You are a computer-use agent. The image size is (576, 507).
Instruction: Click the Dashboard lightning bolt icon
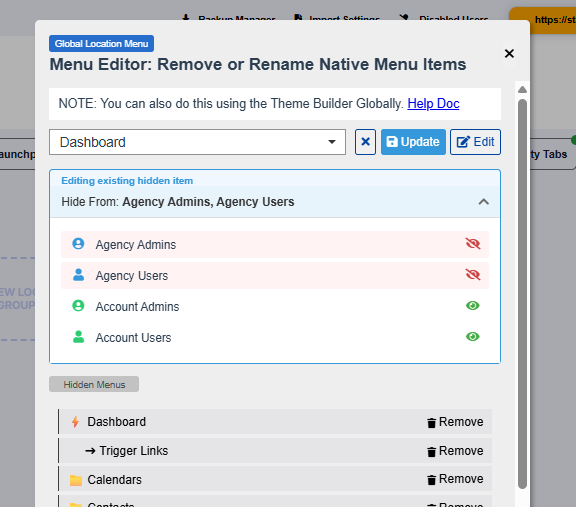[75, 422]
